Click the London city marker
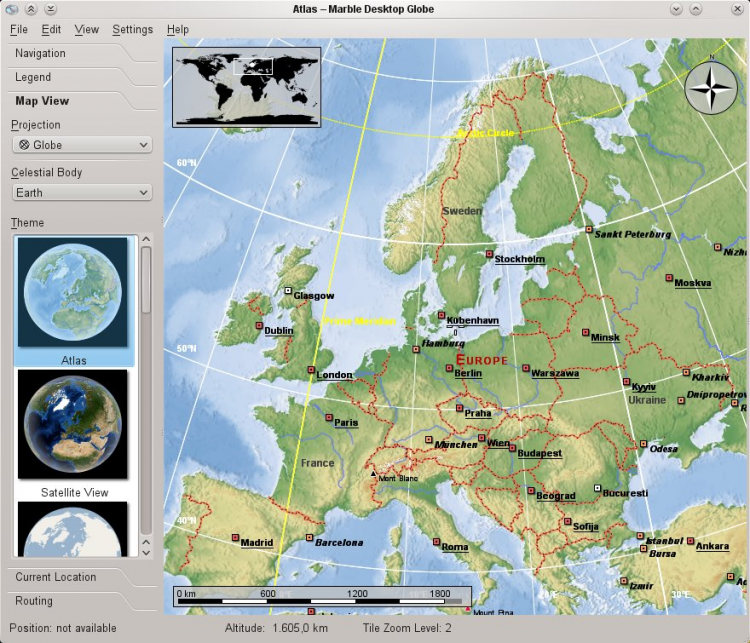 coord(311,370)
